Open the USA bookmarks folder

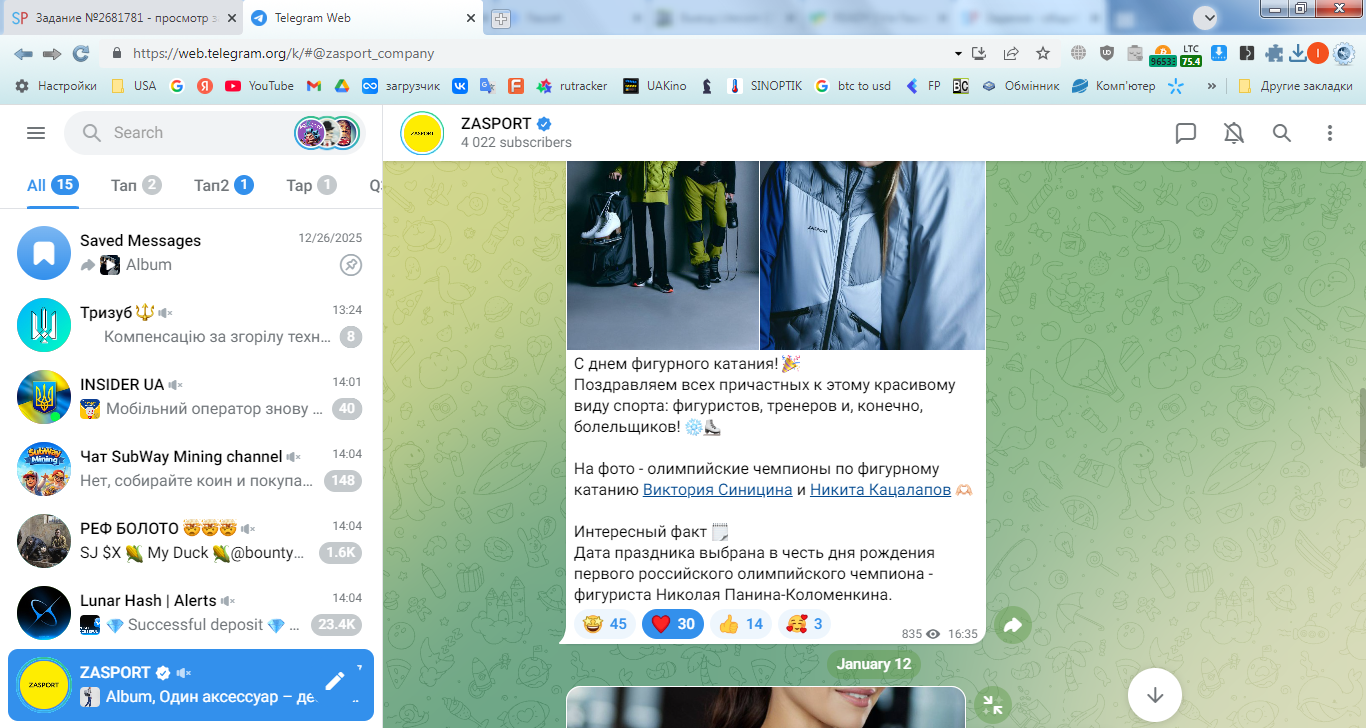coord(133,86)
